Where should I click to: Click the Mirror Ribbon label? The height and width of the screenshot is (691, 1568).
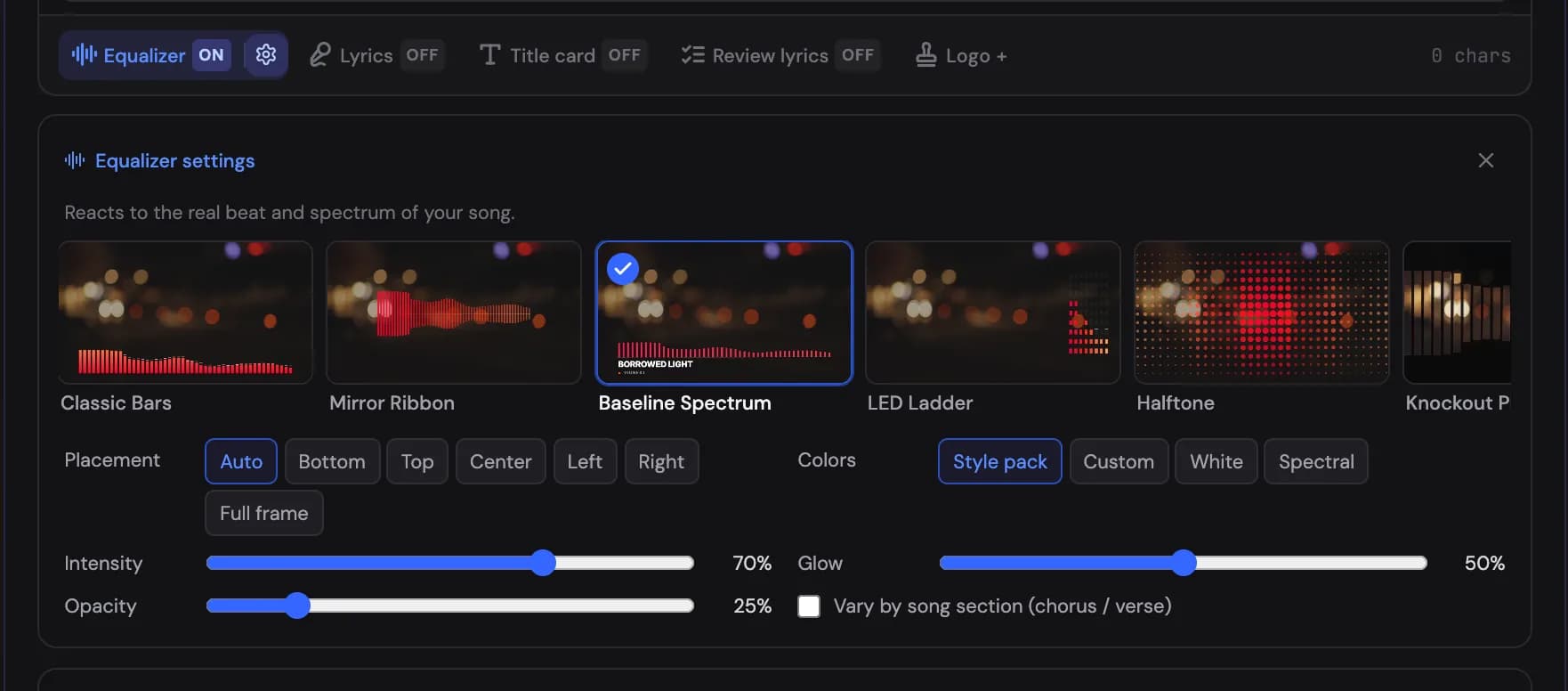tap(392, 403)
